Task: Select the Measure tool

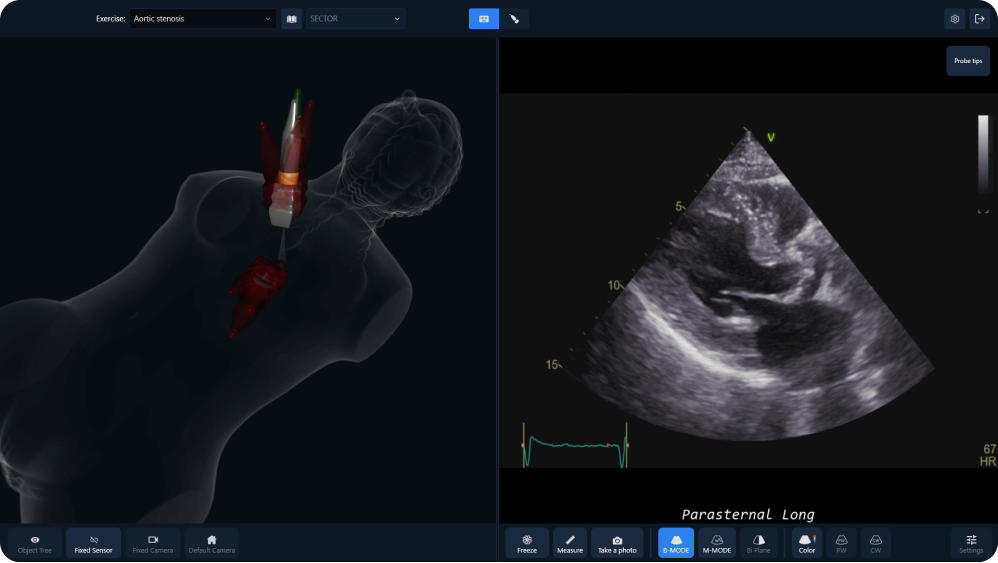Action: pyautogui.click(x=570, y=543)
